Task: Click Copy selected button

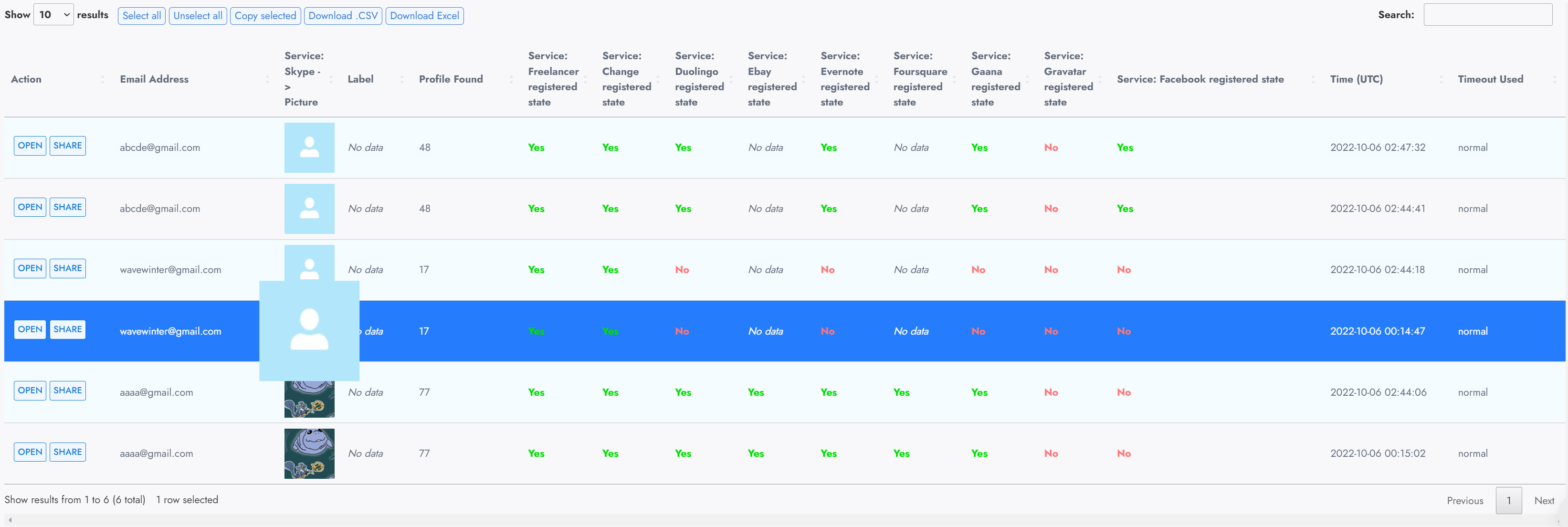Action: (265, 16)
